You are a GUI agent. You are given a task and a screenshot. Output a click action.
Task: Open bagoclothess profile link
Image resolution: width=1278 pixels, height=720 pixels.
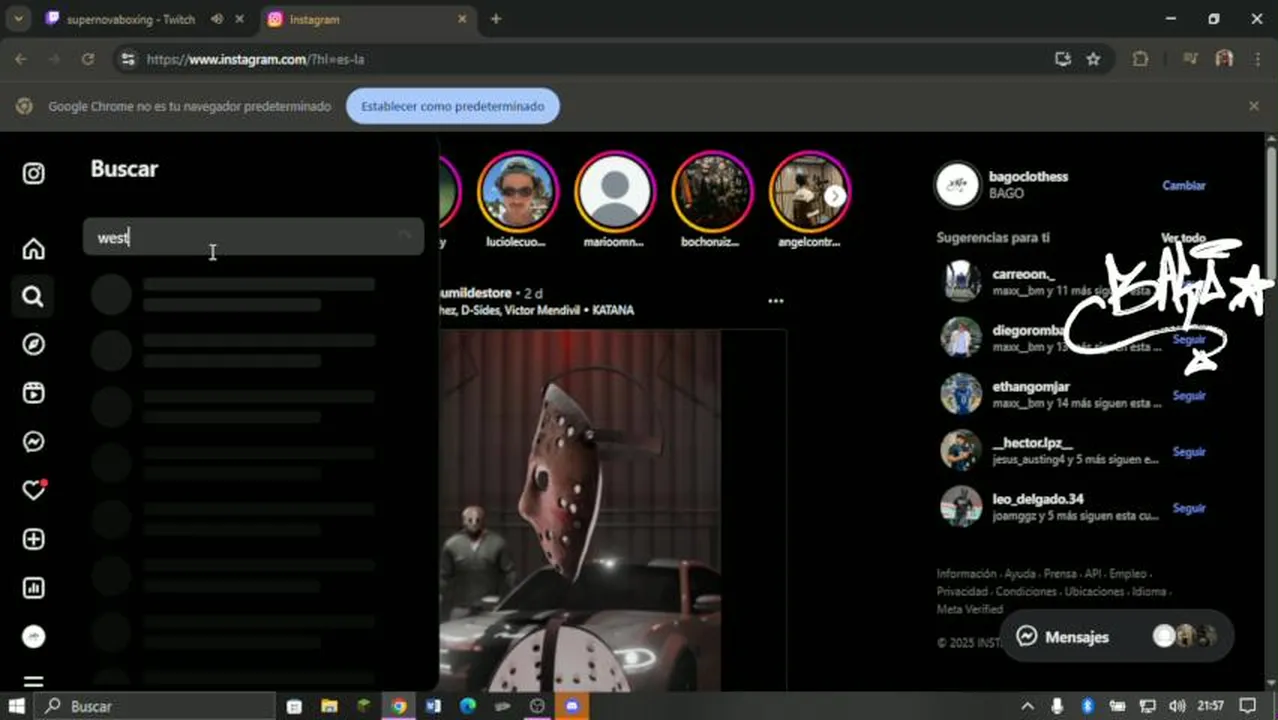pos(1028,176)
